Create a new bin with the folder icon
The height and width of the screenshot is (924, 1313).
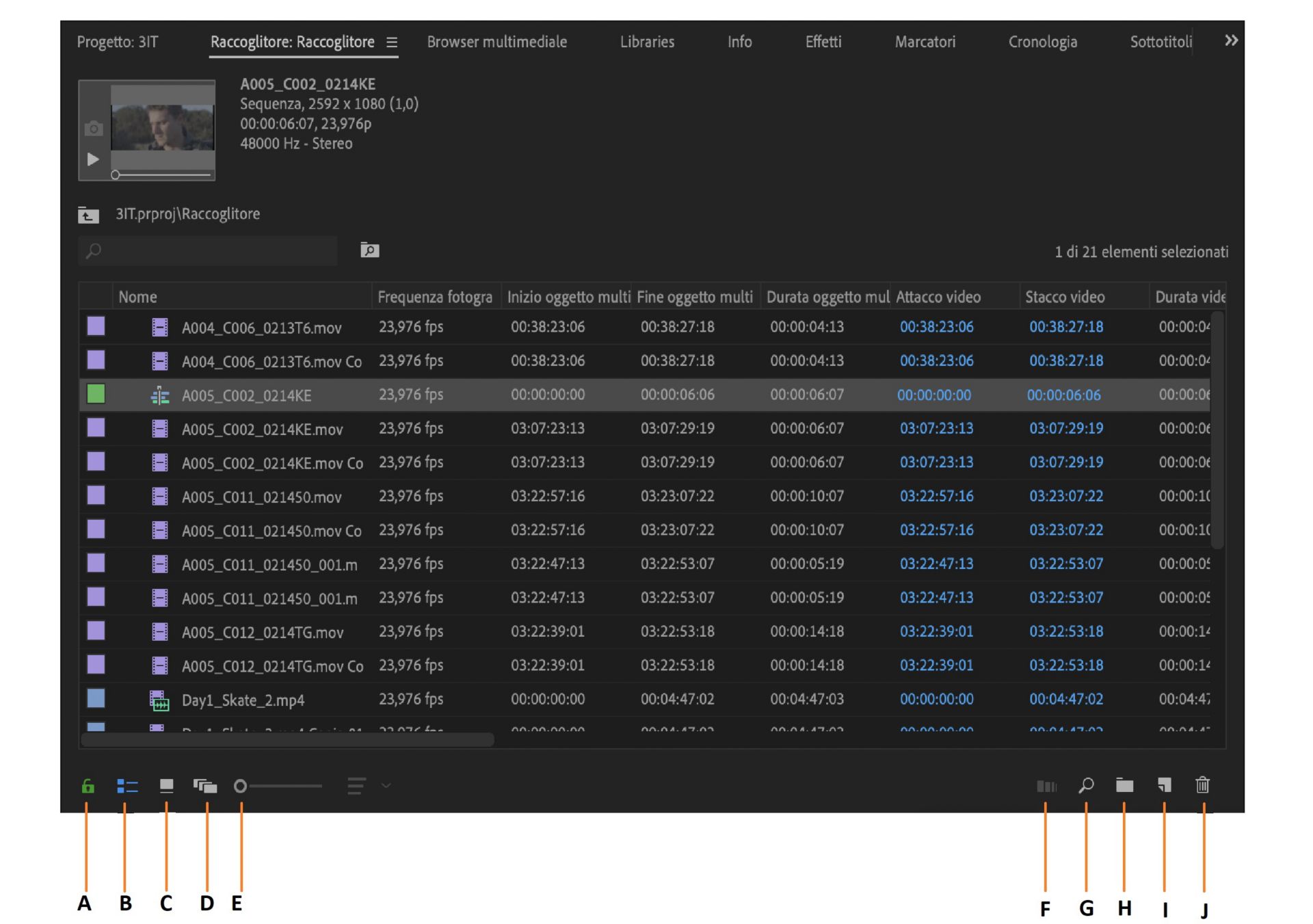pyautogui.click(x=1124, y=785)
